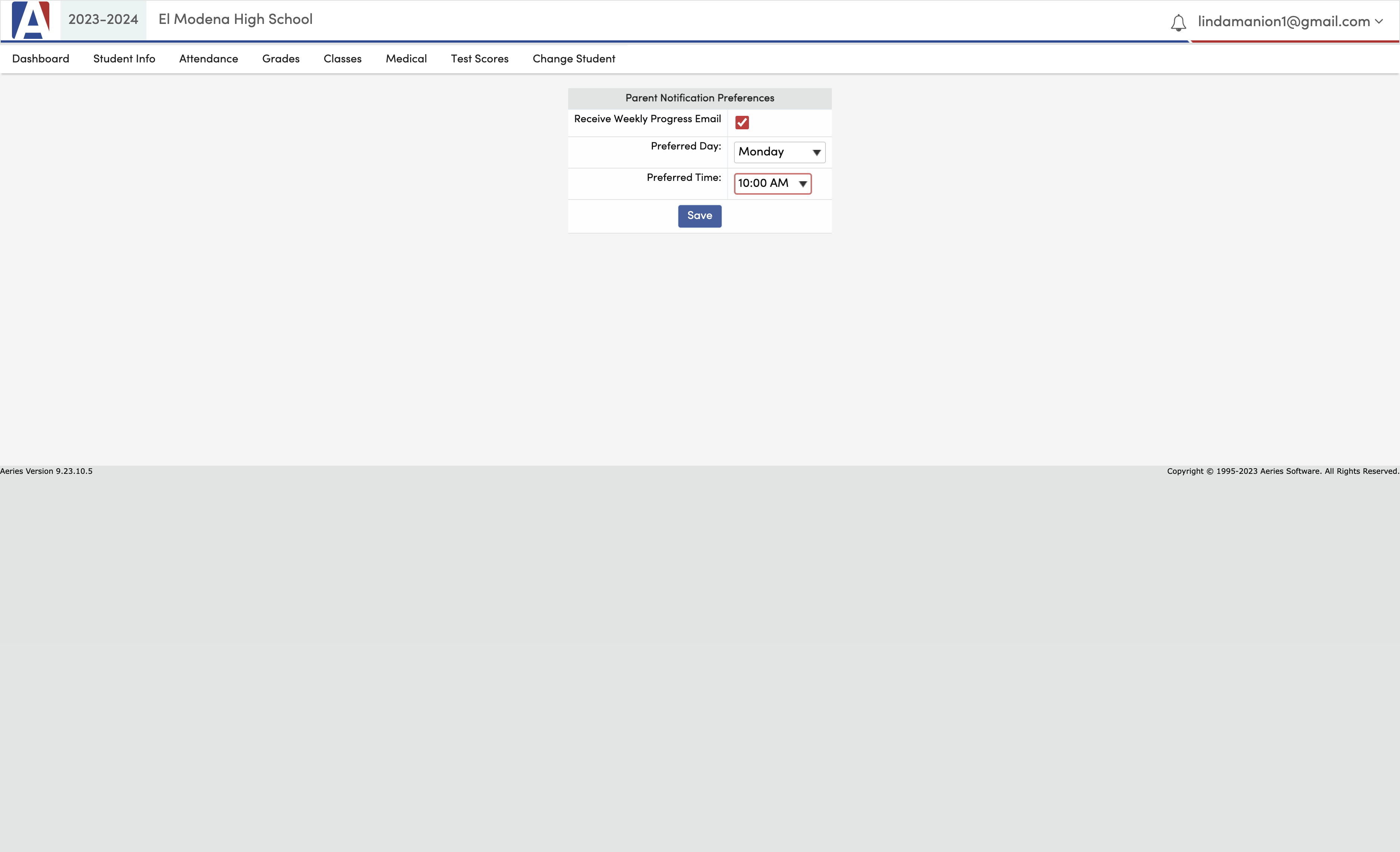Click the Aeries Version 9.23.10.5 text
1400x852 pixels.
tap(46, 471)
